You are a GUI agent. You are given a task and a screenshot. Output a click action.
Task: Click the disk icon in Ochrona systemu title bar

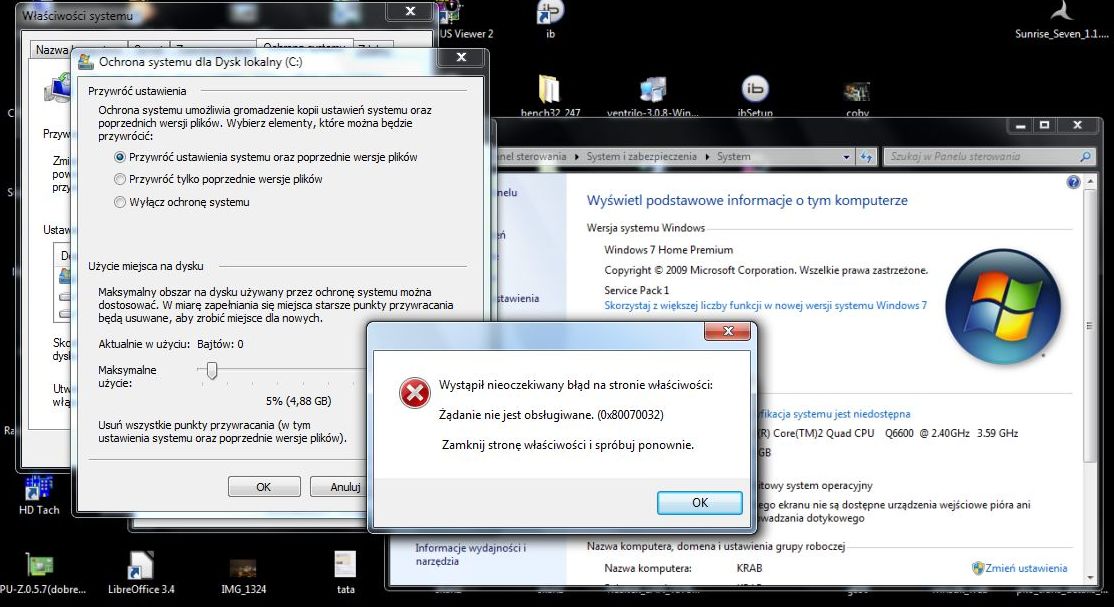(86, 61)
